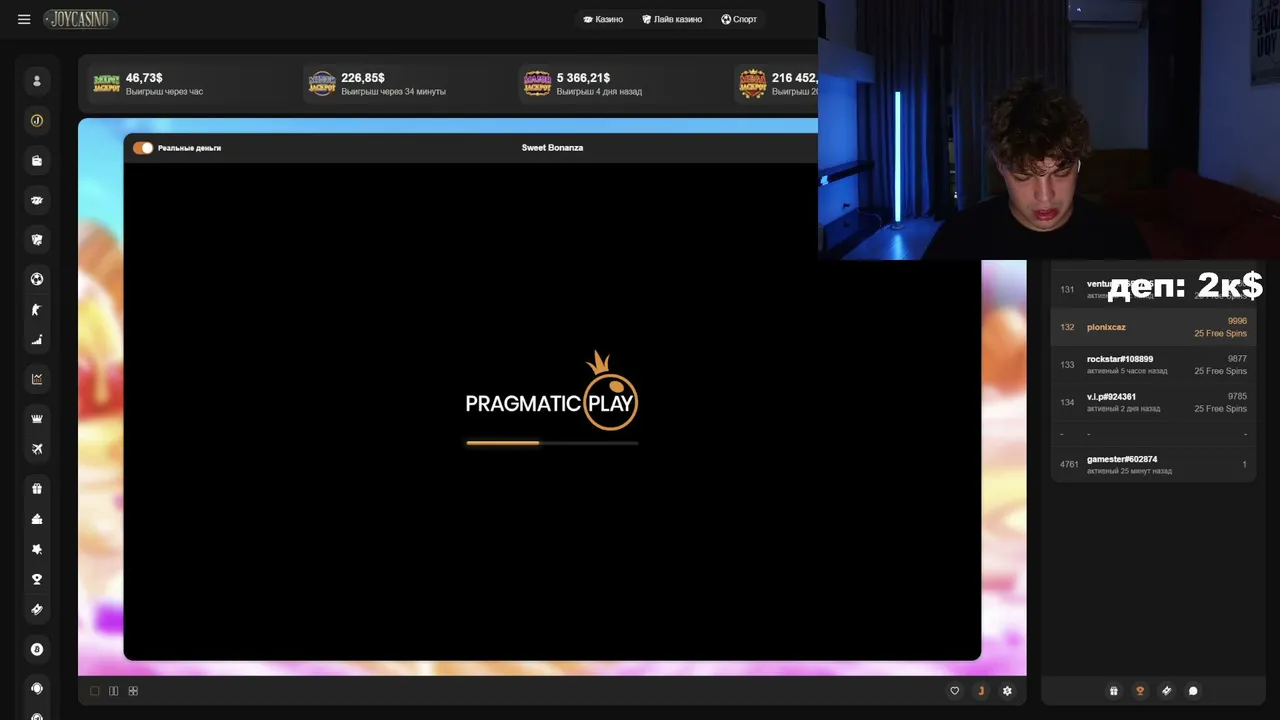
Task: Open the gift box sidebar icon
Action: coord(37,489)
